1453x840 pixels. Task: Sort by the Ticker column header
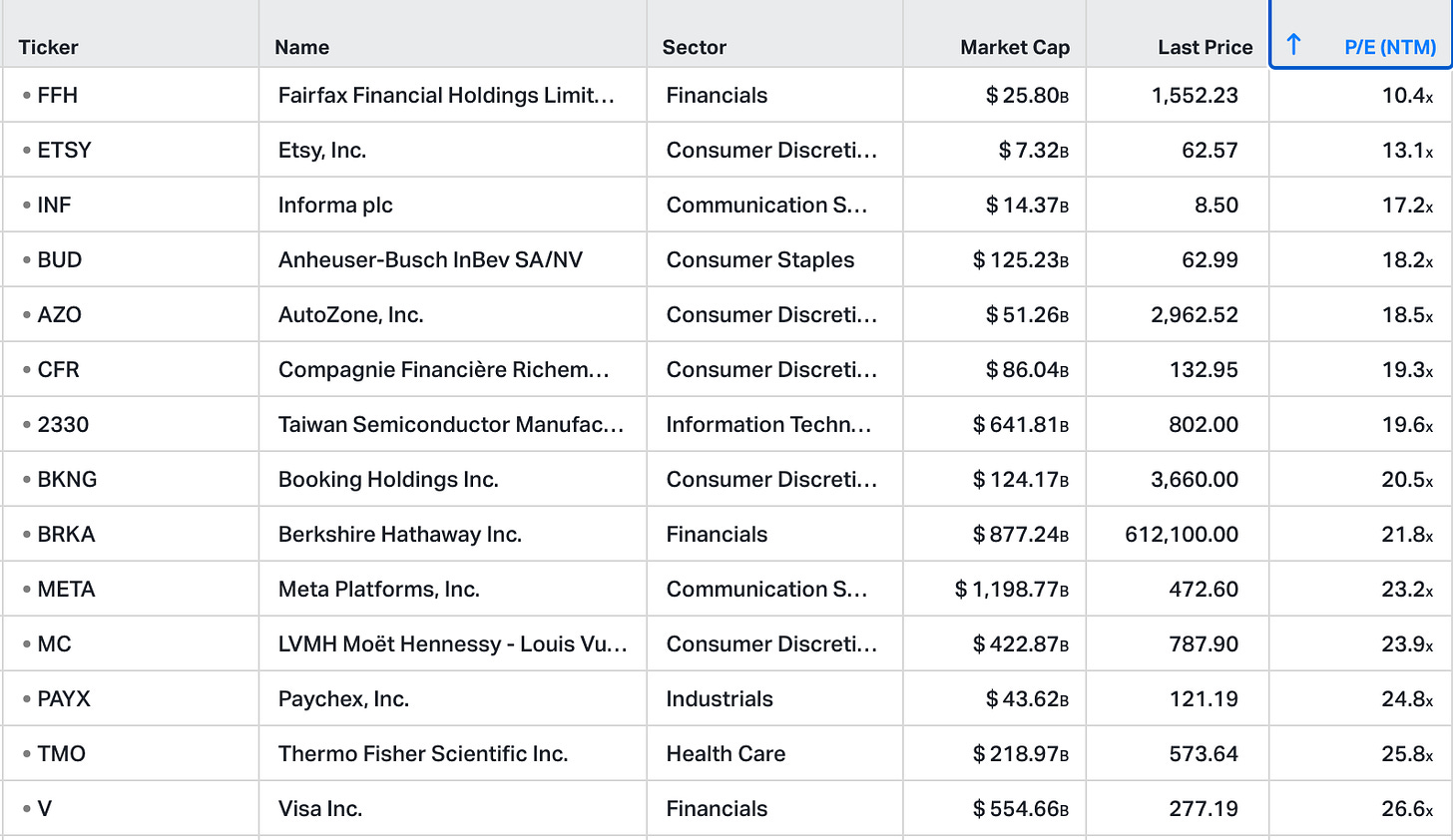[x=48, y=47]
